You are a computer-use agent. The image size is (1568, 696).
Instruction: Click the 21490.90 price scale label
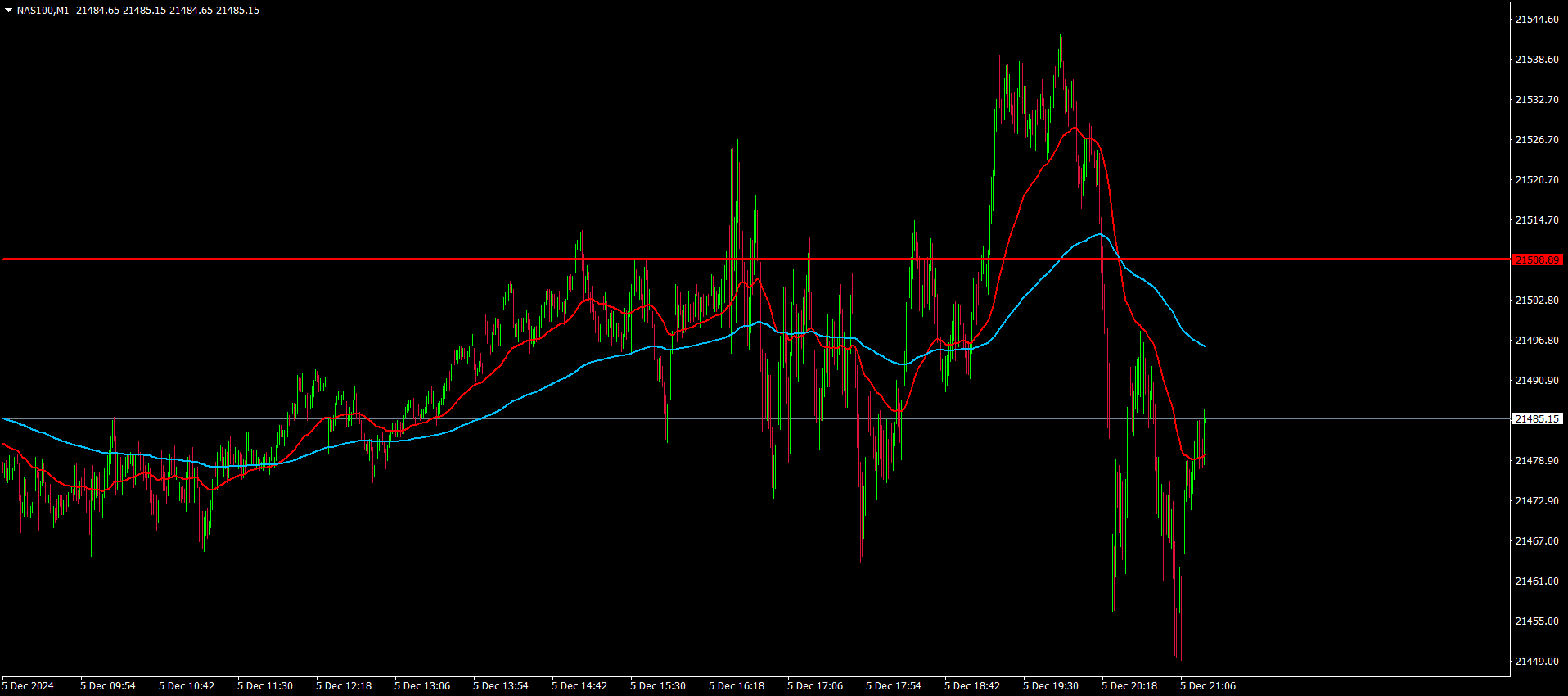coord(1537,381)
